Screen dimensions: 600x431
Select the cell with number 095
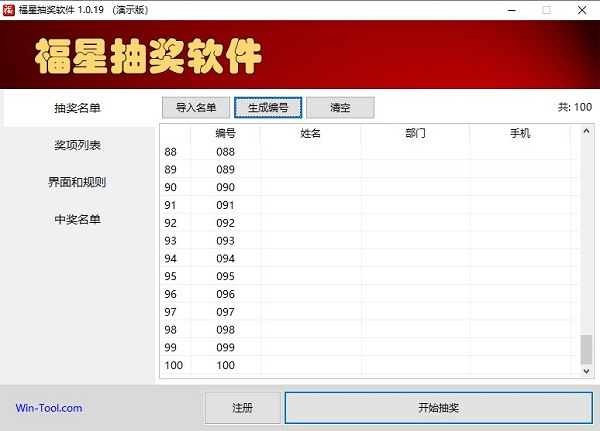(x=225, y=276)
